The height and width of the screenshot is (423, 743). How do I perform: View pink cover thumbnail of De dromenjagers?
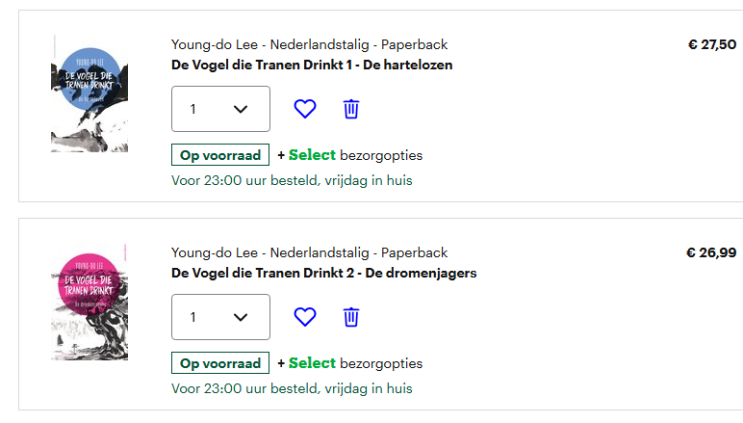point(89,301)
